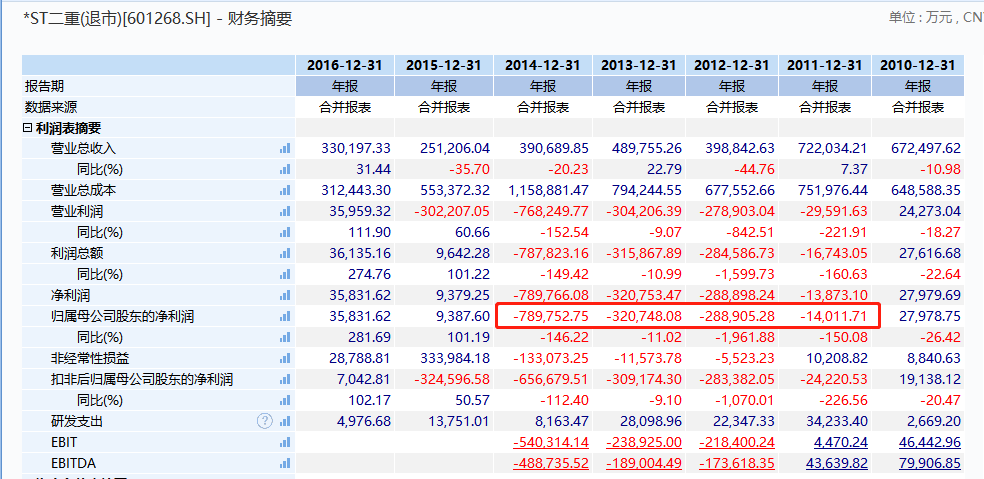Viewport: 984px width, 479px height.
Task: Select cell -14,011.71 net profit 2011
Action: click(834, 316)
